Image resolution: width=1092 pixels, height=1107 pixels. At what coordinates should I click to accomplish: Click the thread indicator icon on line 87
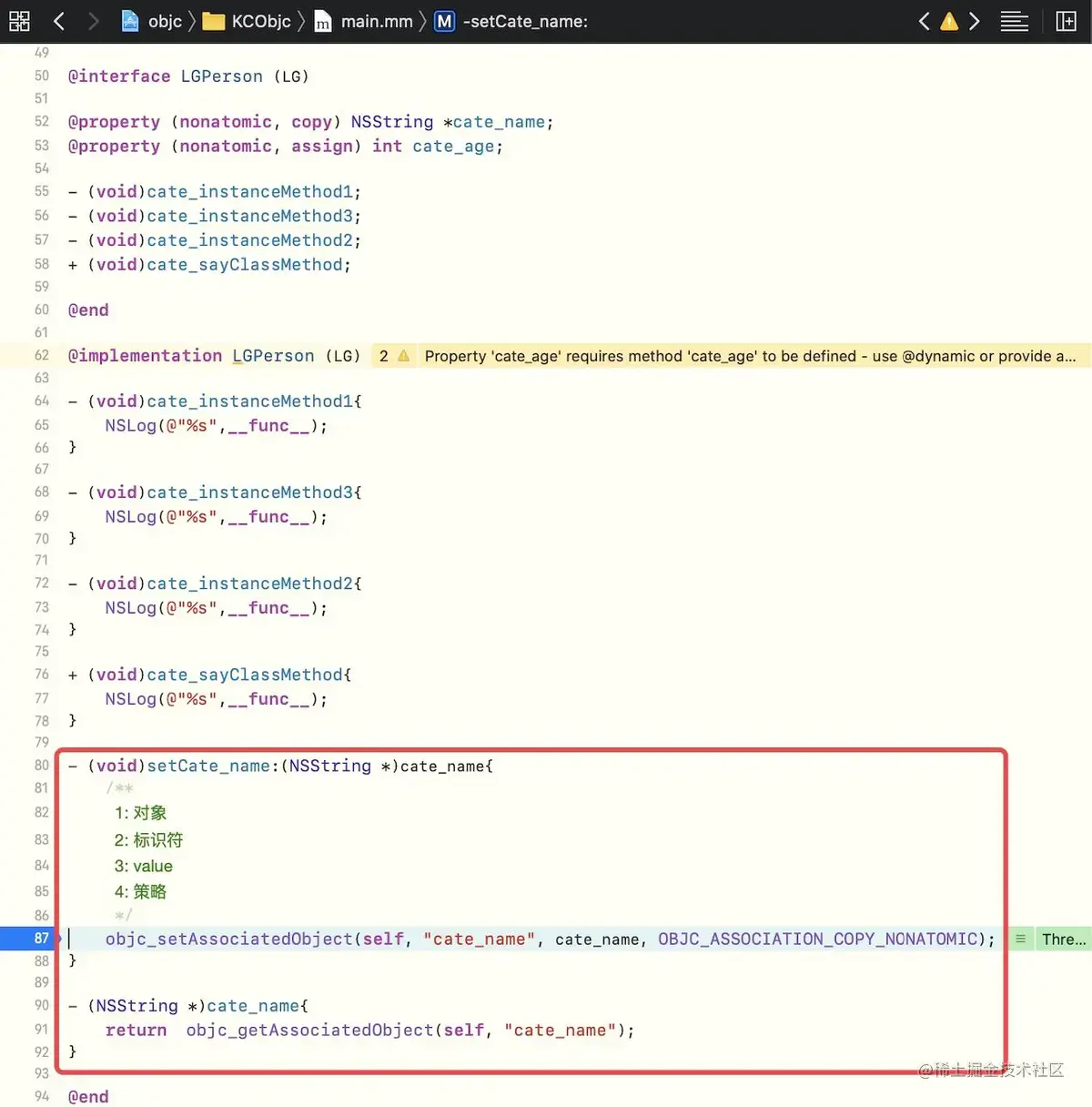pyautogui.click(x=1020, y=939)
